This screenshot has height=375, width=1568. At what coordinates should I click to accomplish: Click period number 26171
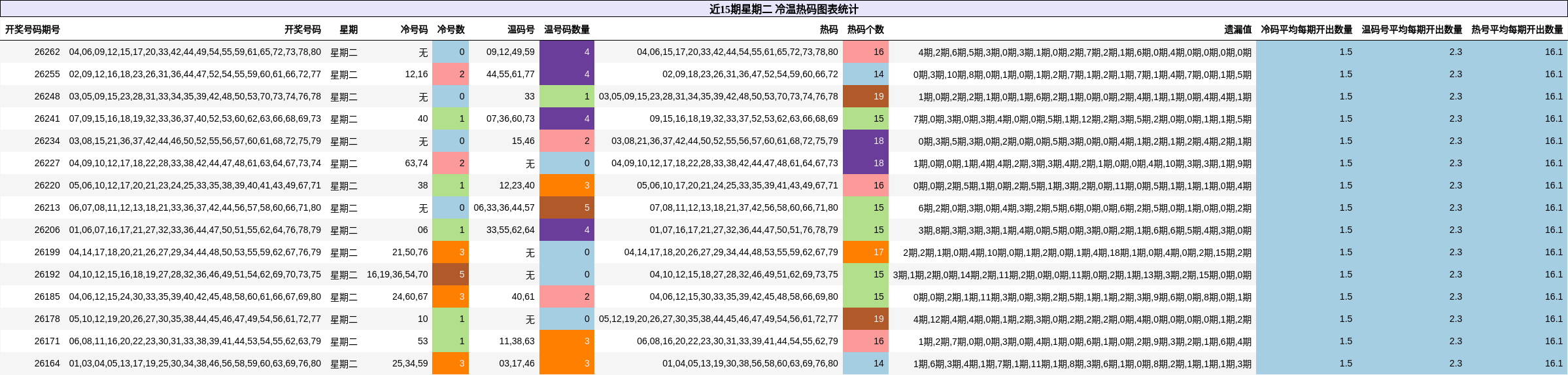[47, 341]
